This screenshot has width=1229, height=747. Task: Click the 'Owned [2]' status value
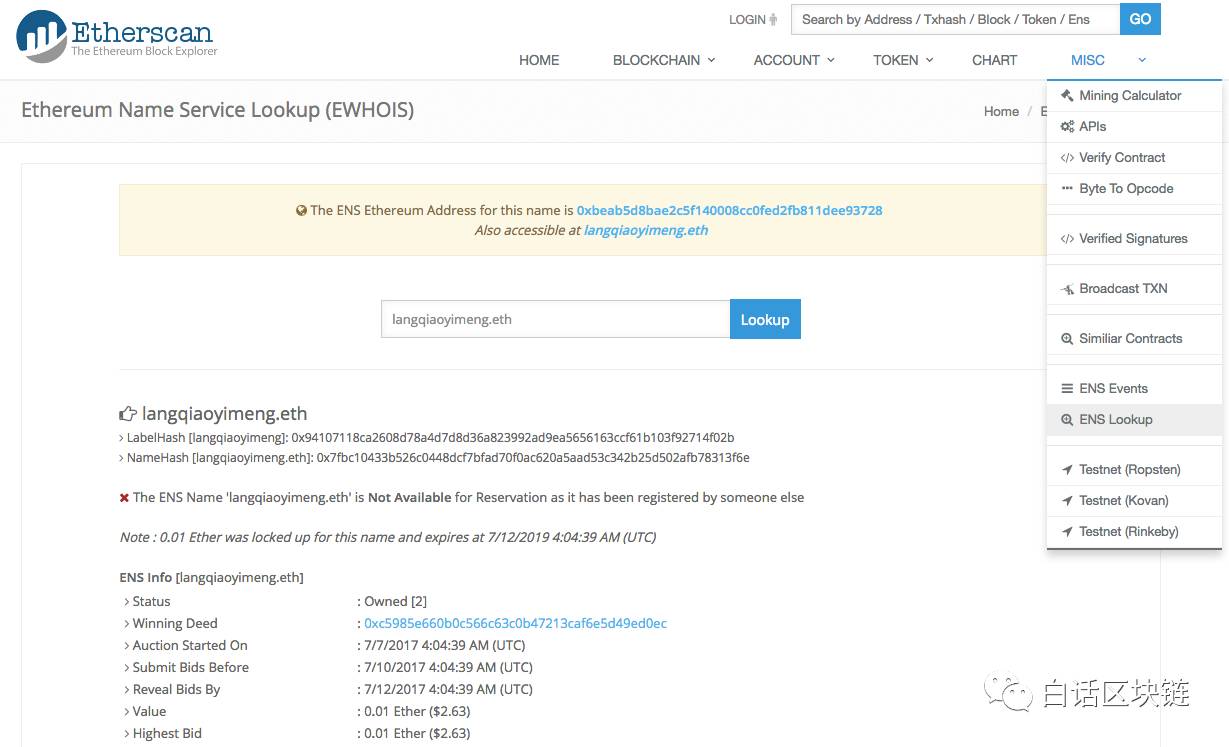click(x=395, y=601)
